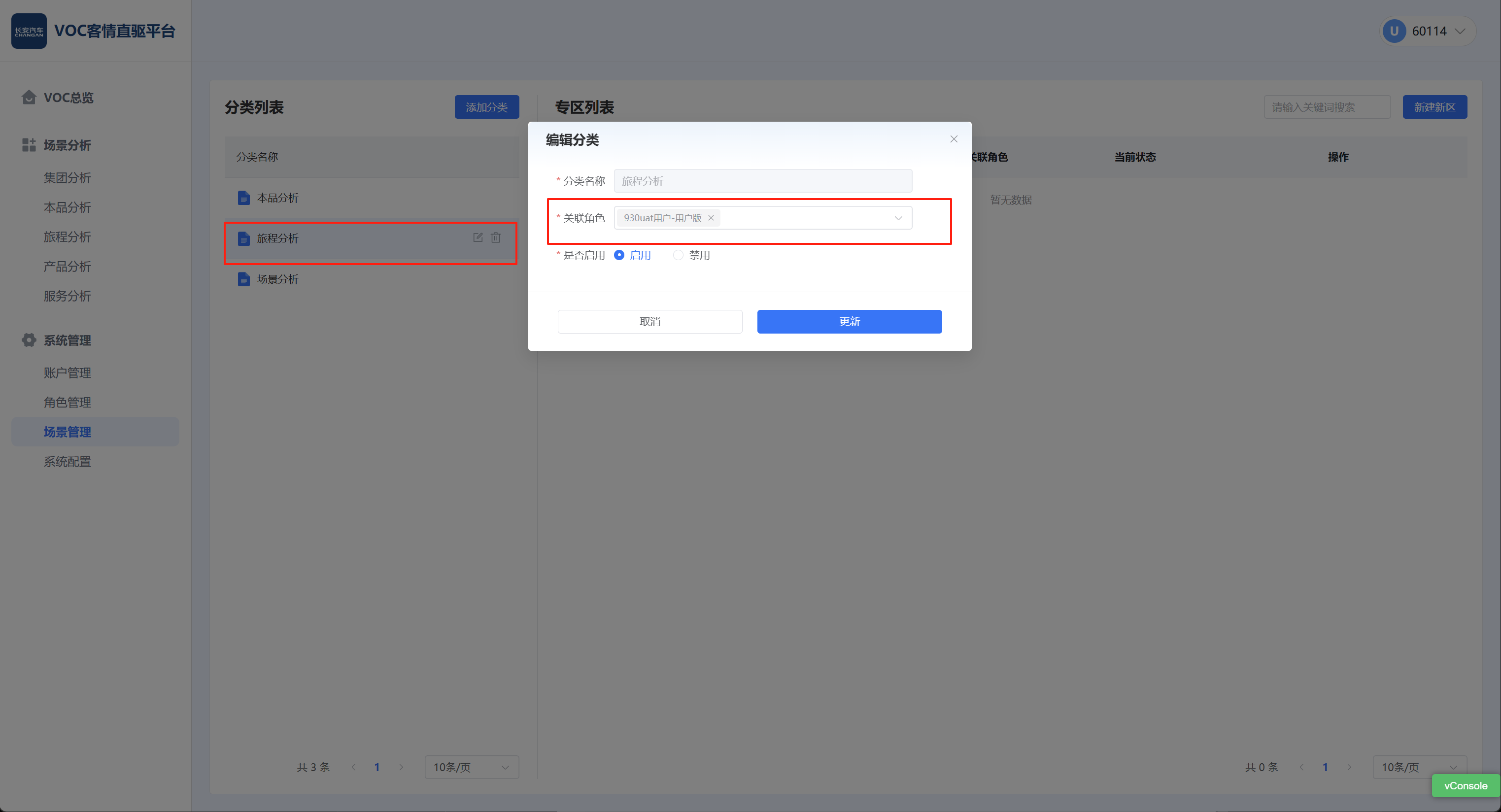Click the vConsole button
1501x812 pixels.
tap(1465, 786)
